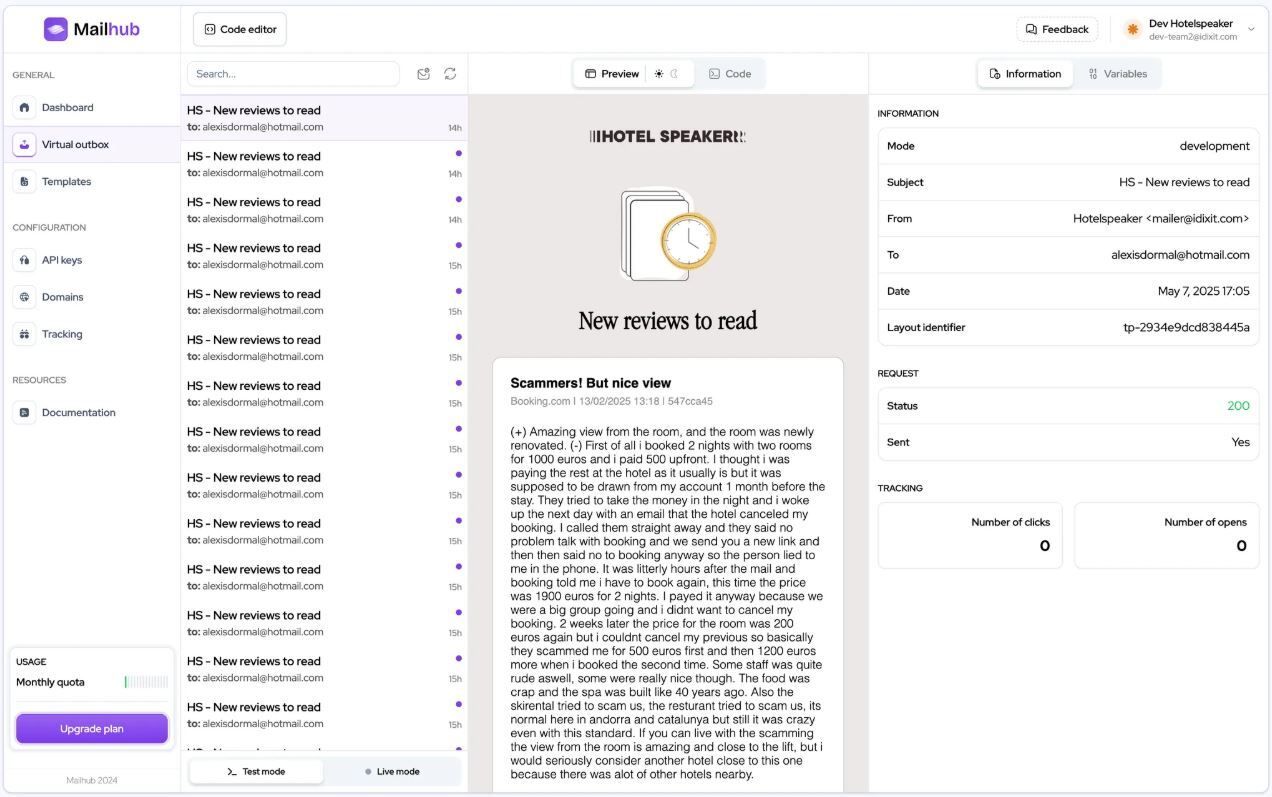Switch to the Code tab
1272x797 pixels.
pyautogui.click(x=730, y=74)
